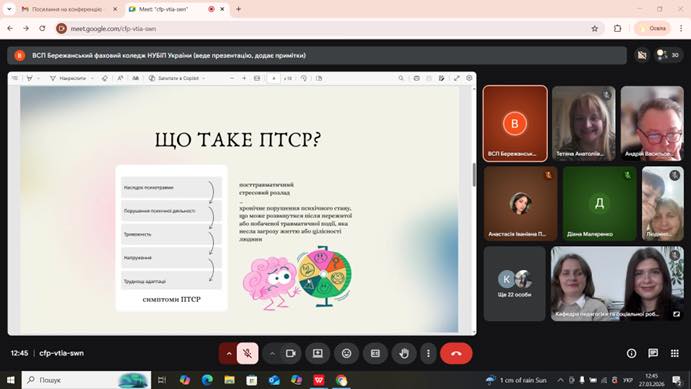This screenshot has height=389, width=691.
Task: Select the Діана Маляренко participant tile
Action: coord(600,203)
